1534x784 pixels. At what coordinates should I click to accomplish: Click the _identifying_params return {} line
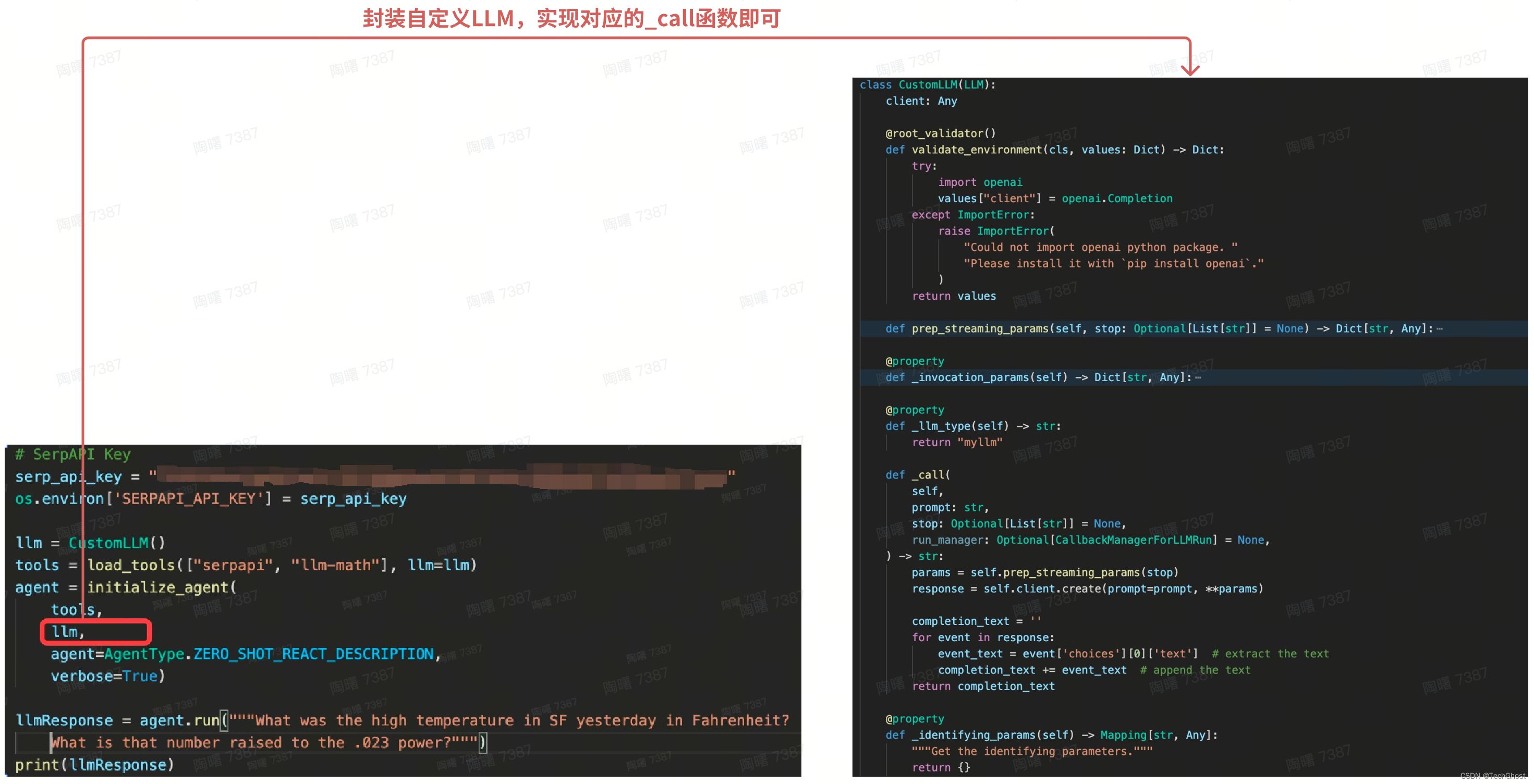(x=941, y=767)
